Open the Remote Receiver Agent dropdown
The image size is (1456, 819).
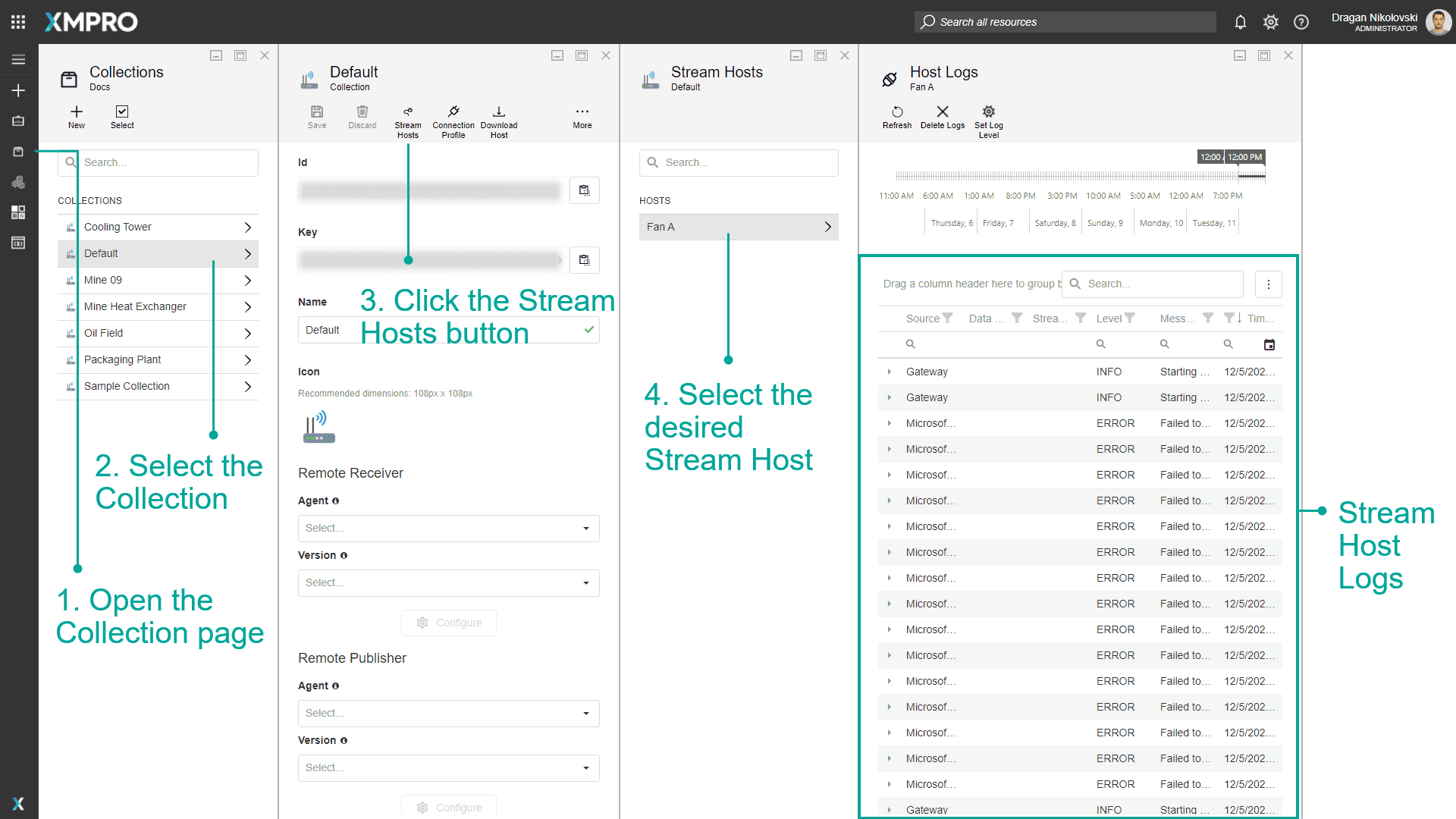tap(448, 529)
